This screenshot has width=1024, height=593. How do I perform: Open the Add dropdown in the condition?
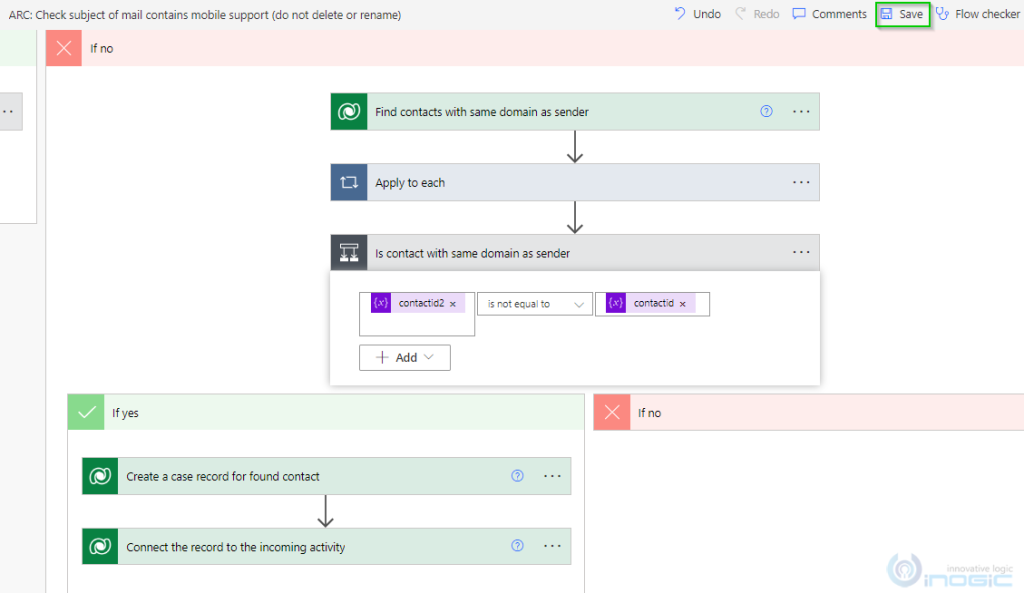404,357
